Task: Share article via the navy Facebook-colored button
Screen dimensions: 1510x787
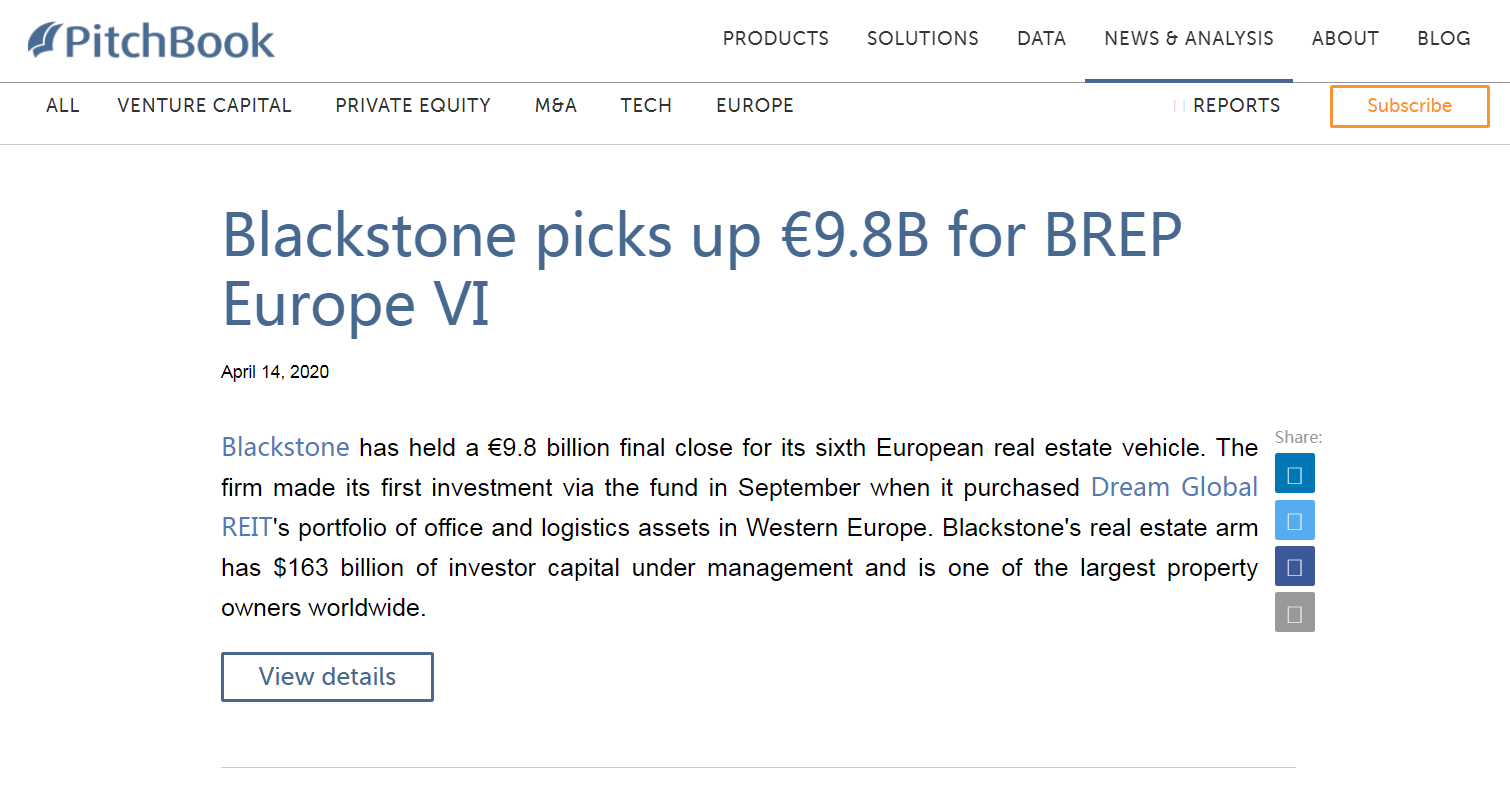Action: click(1294, 566)
